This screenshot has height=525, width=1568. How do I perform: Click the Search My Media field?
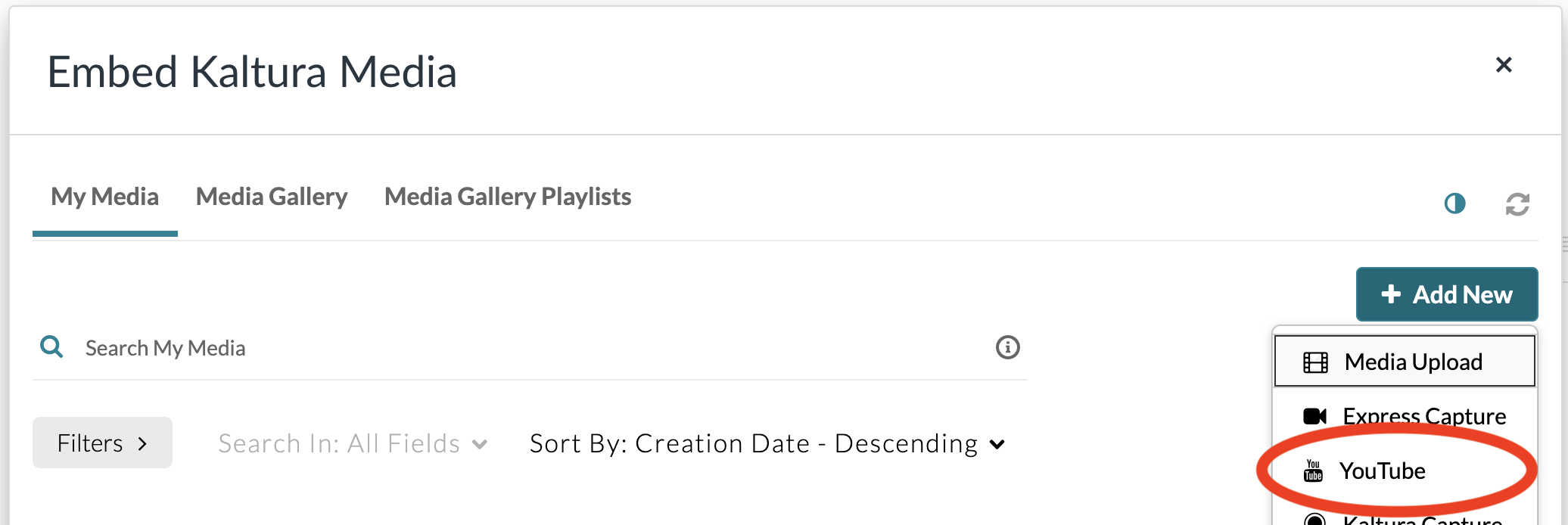(x=530, y=348)
